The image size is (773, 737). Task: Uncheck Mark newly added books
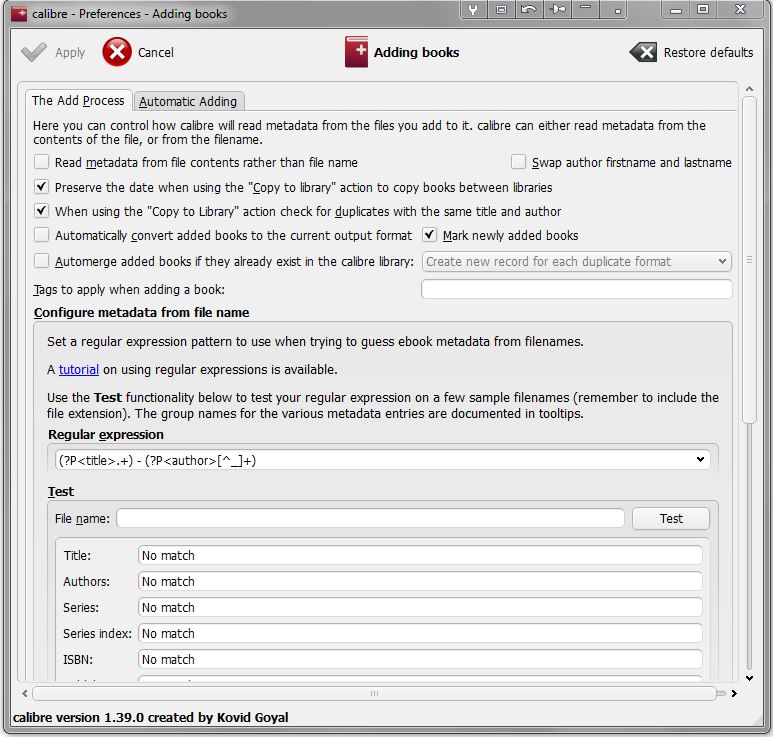pos(429,235)
